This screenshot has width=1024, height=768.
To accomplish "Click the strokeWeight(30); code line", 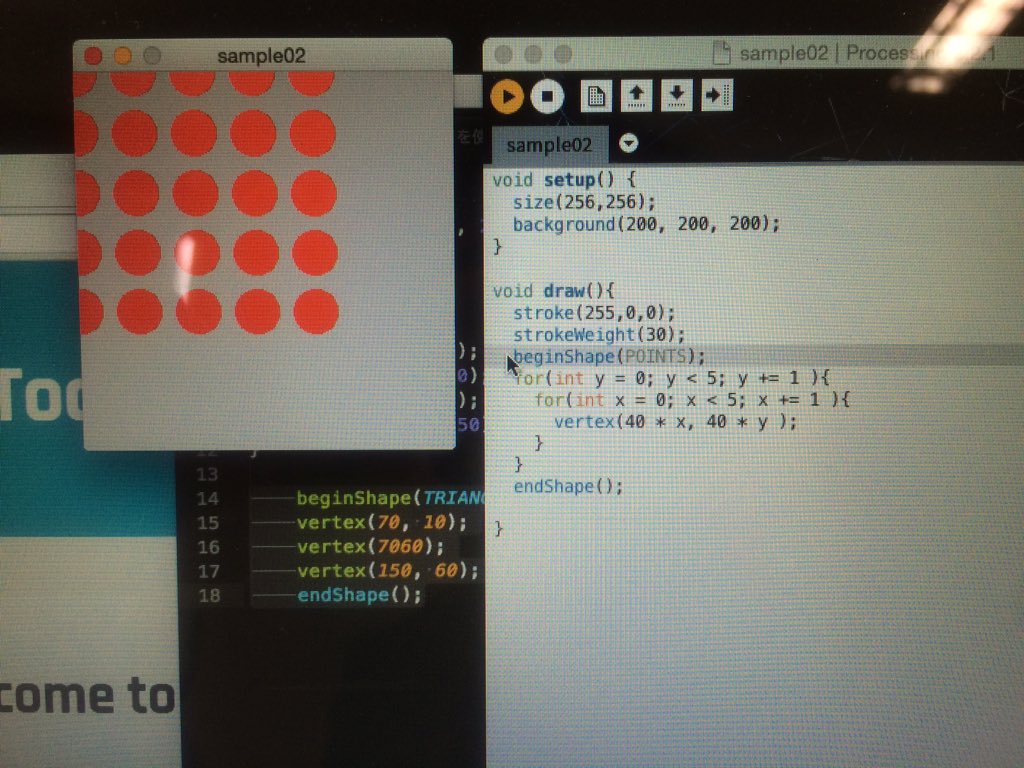I will click(x=599, y=334).
